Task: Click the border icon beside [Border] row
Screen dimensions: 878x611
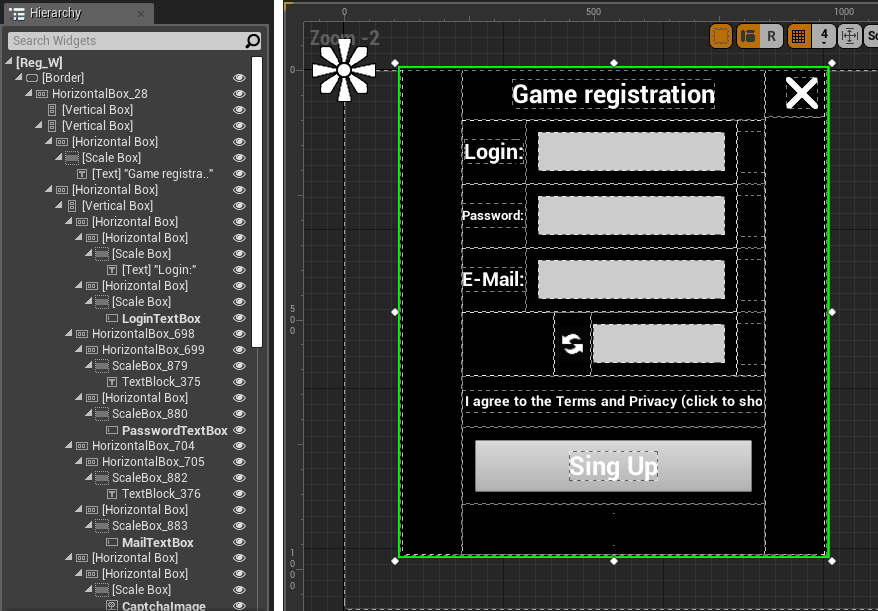Action: point(32,78)
